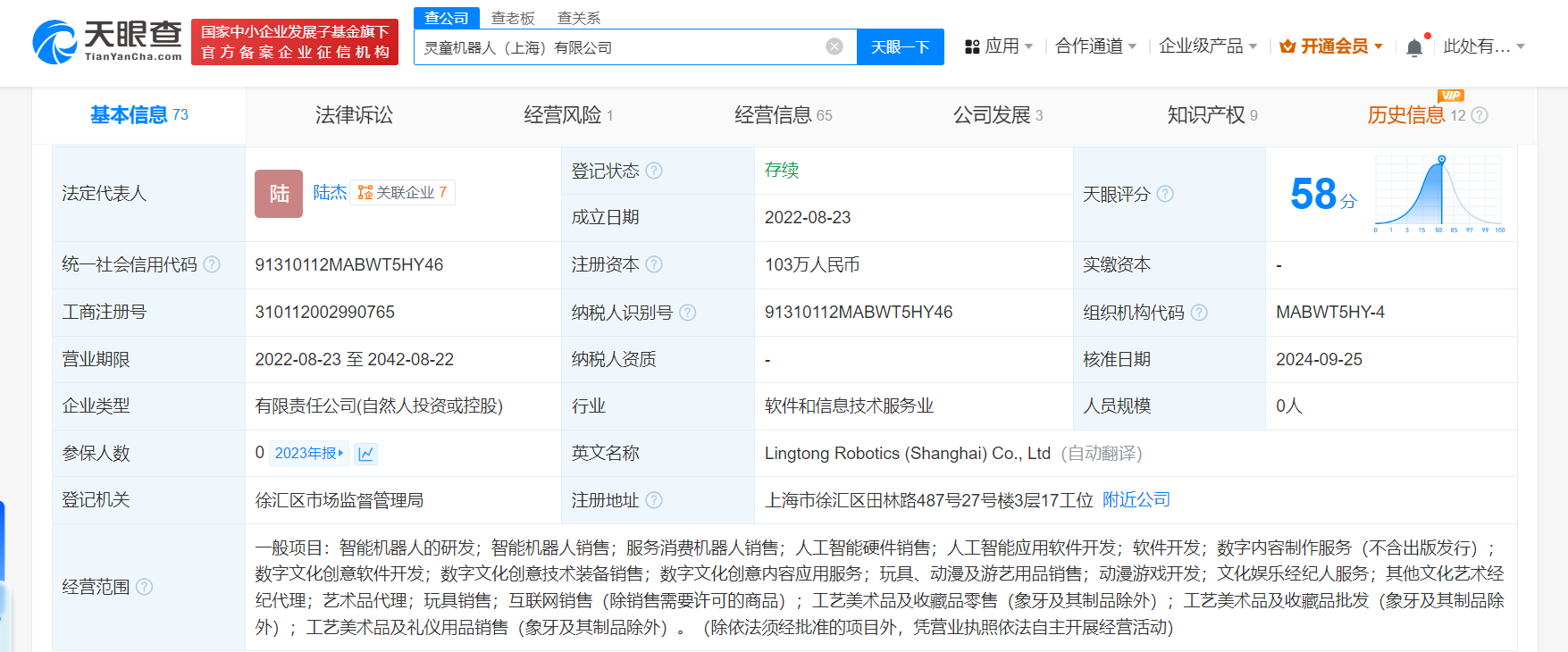Clear the search box text
Image resolution: width=1568 pixels, height=652 pixels.
tap(834, 46)
